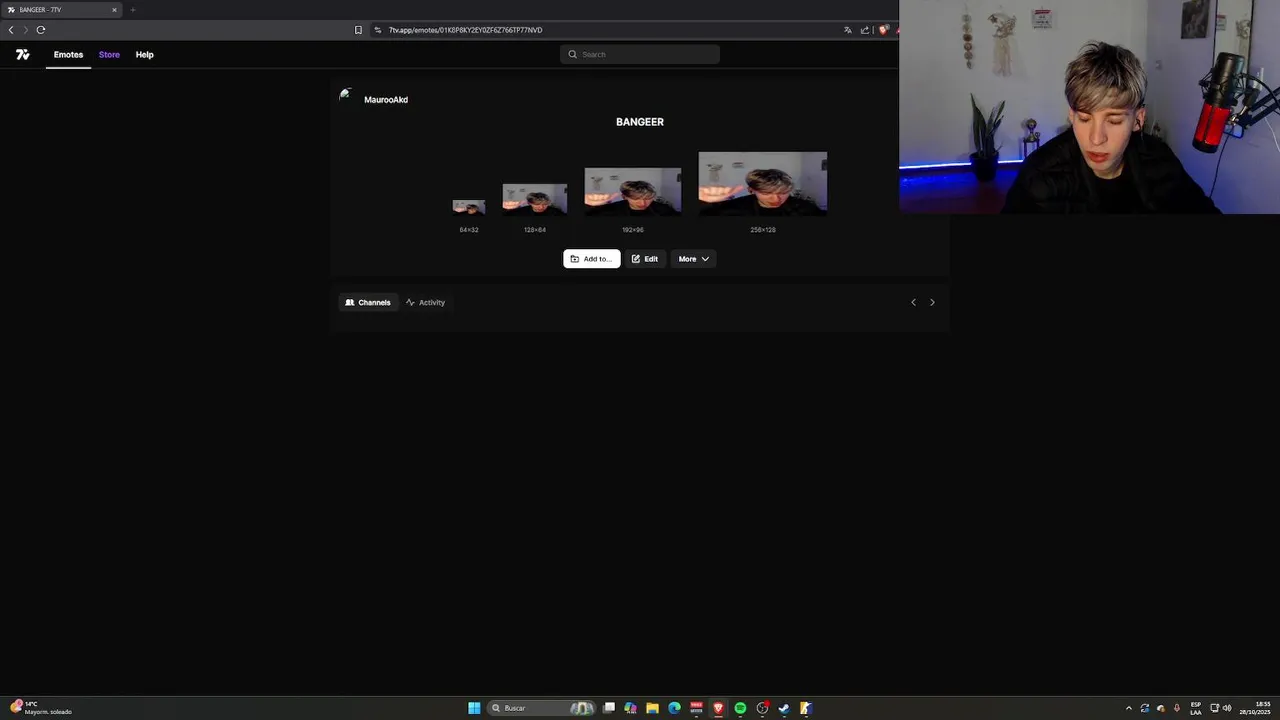Open Counter-Strike taskbar icon

(806, 708)
